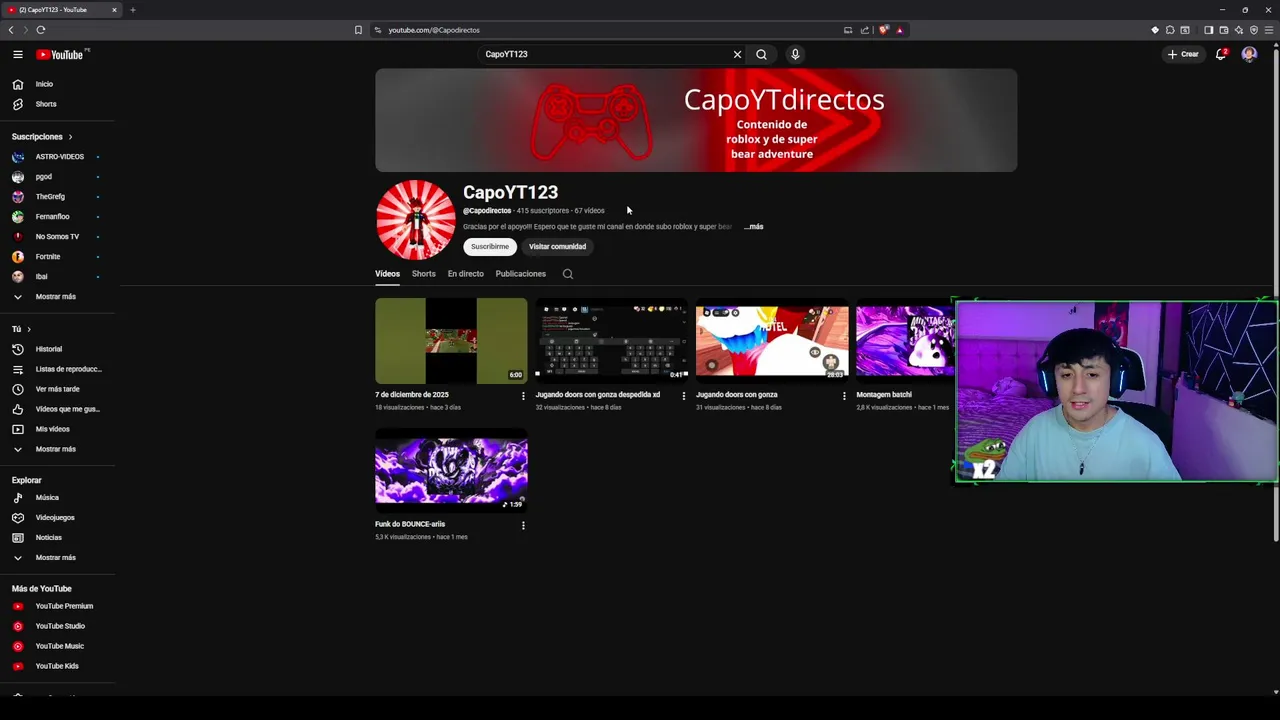Open the Brave wallet icon
Screen dimensions: 1280x720
(x=1223, y=30)
